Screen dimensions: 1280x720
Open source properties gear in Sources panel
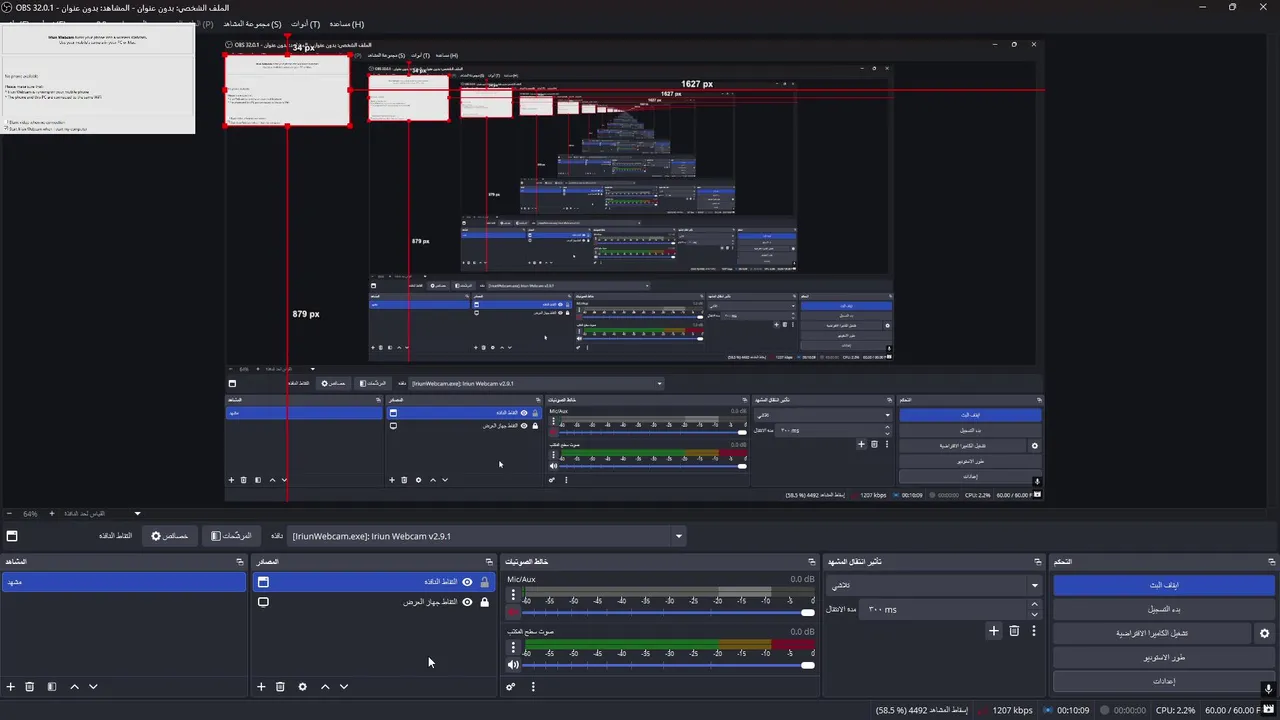click(302, 687)
